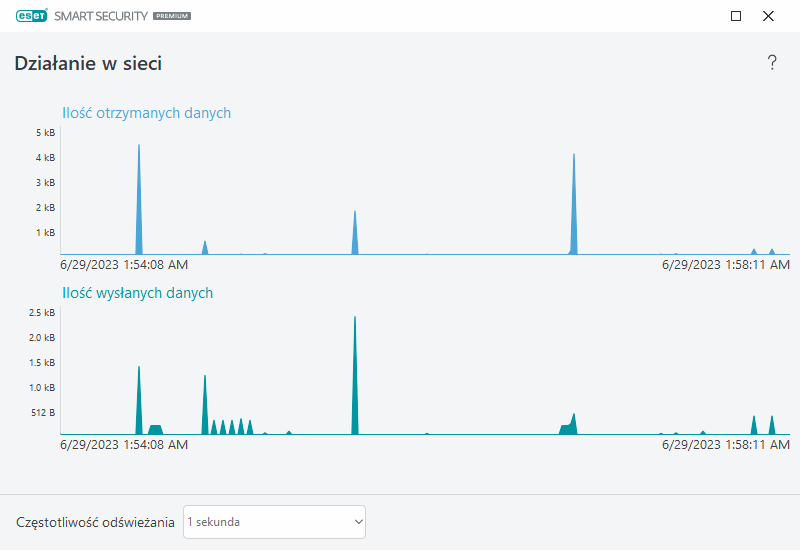Click the 5 kB axis label

[x=45, y=133]
